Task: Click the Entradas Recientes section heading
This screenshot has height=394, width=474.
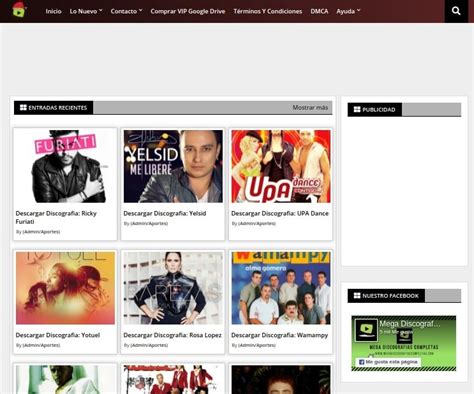Action: pos(57,108)
